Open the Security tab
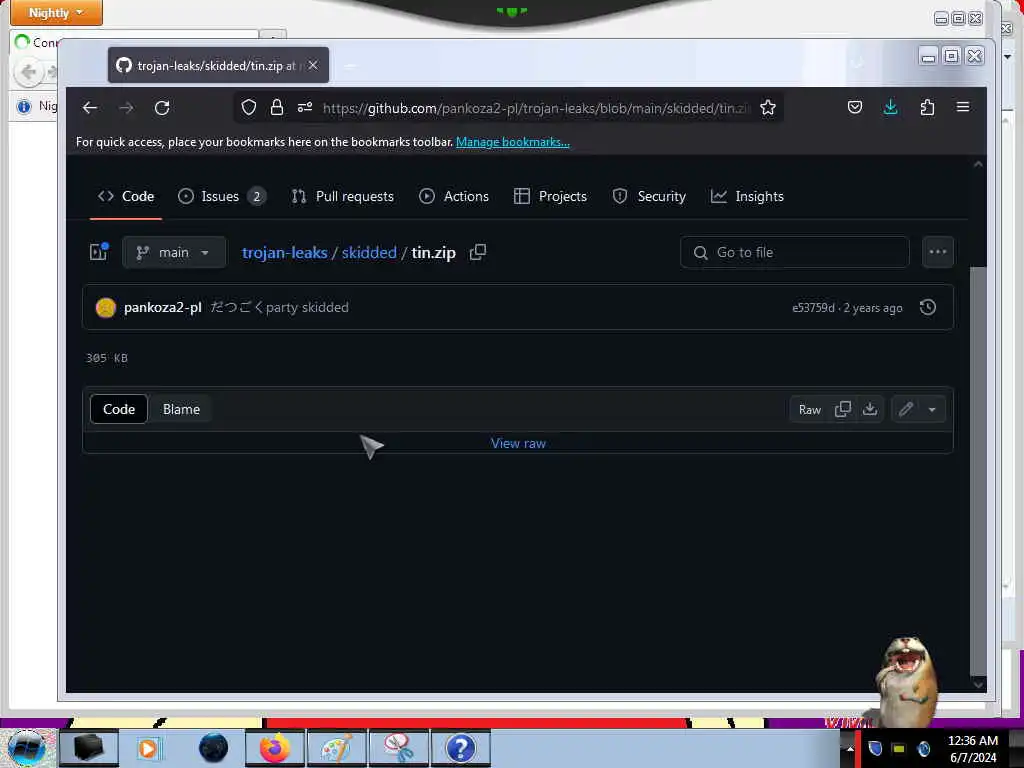This screenshot has width=1024, height=768. (649, 197)
